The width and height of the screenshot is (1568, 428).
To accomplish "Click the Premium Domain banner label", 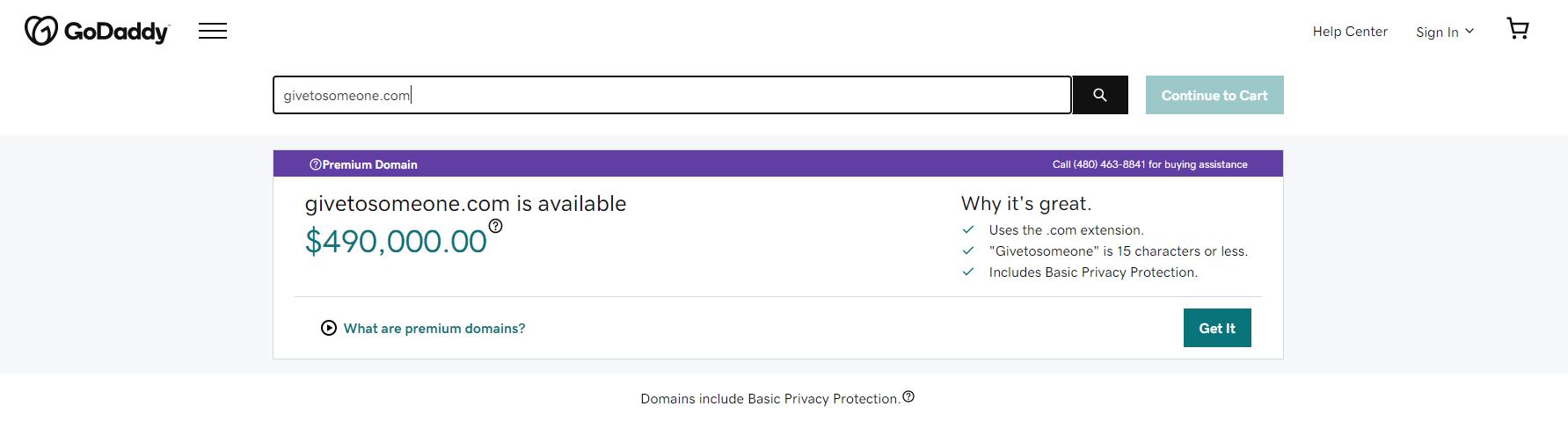I will point(369,164).
